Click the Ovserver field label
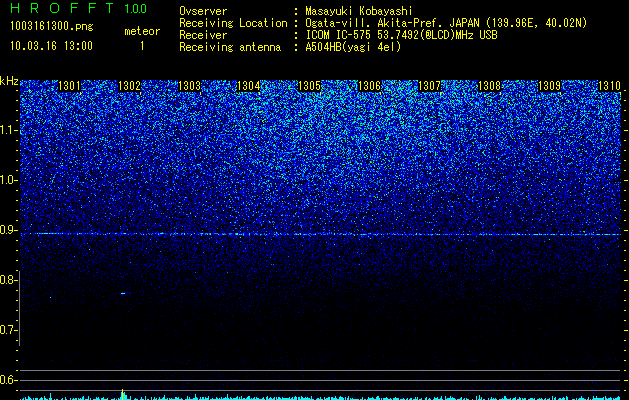629x400 pixels. pos(203,11)
